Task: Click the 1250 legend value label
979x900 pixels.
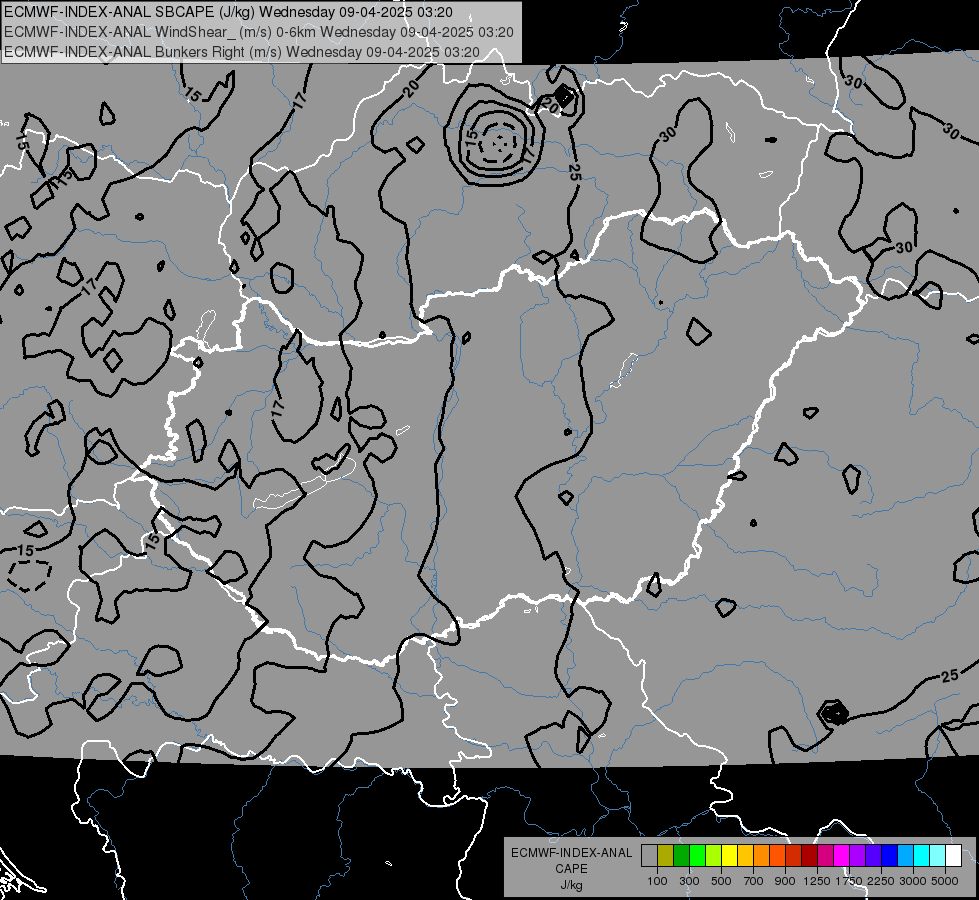Action: 817,881
